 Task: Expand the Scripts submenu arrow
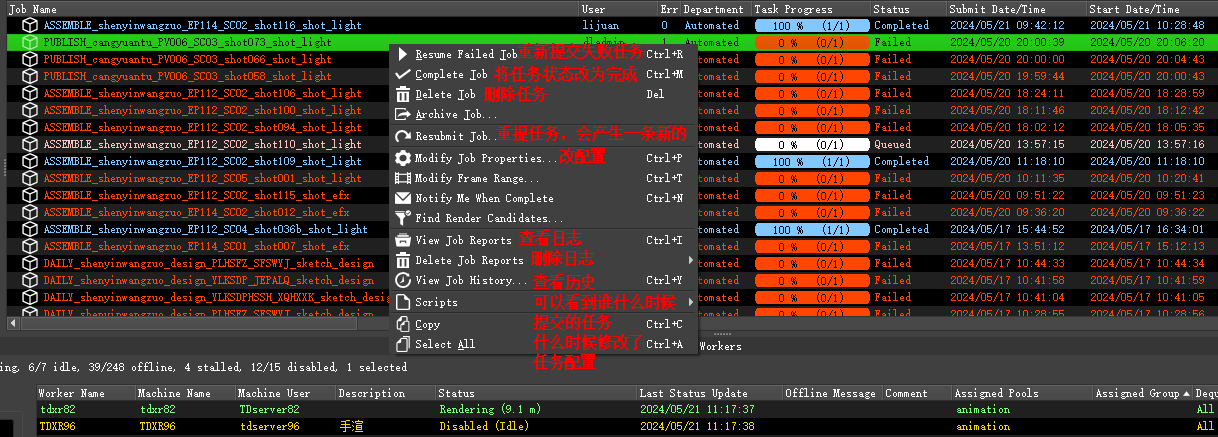pos(690,302)
